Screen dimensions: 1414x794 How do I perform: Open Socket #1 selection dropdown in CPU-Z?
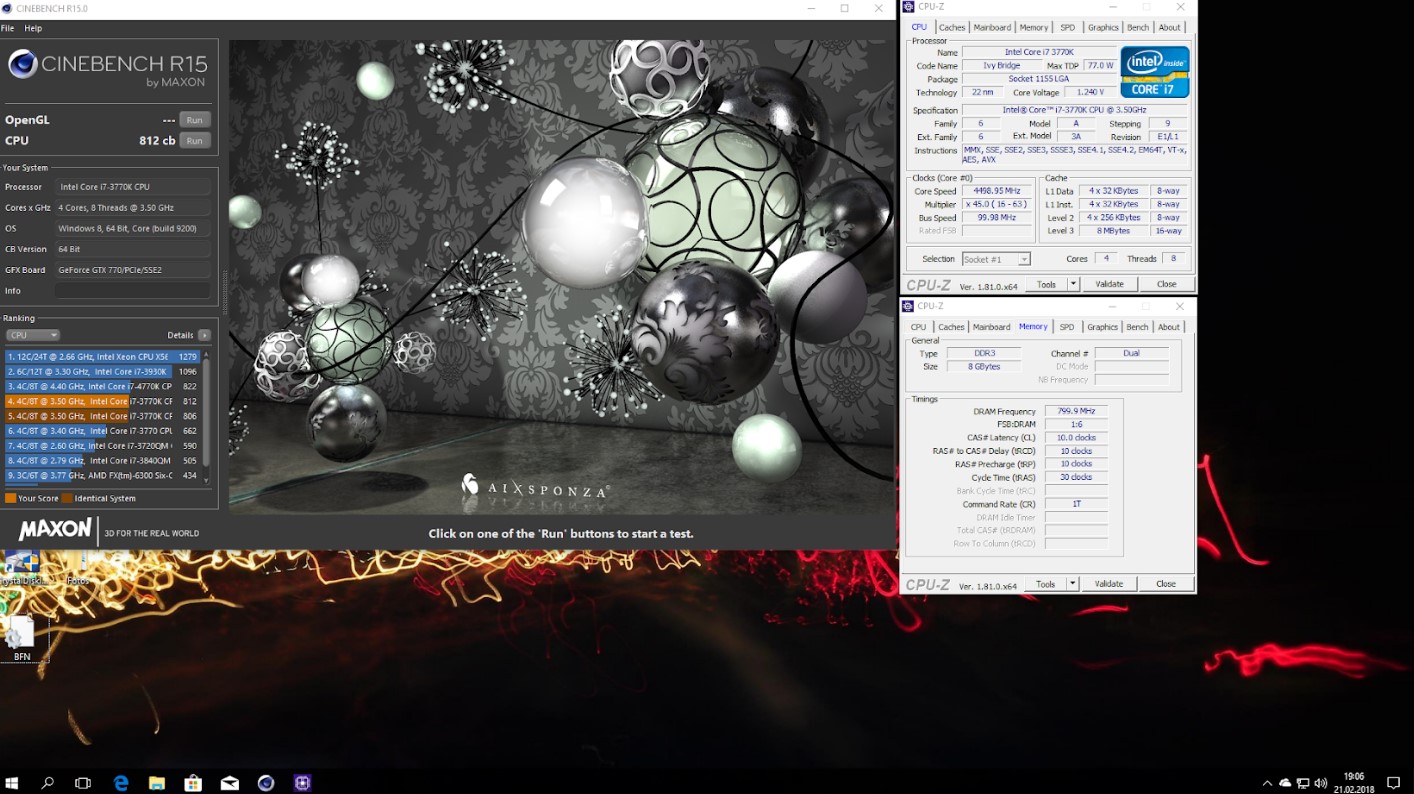(996, 259)
